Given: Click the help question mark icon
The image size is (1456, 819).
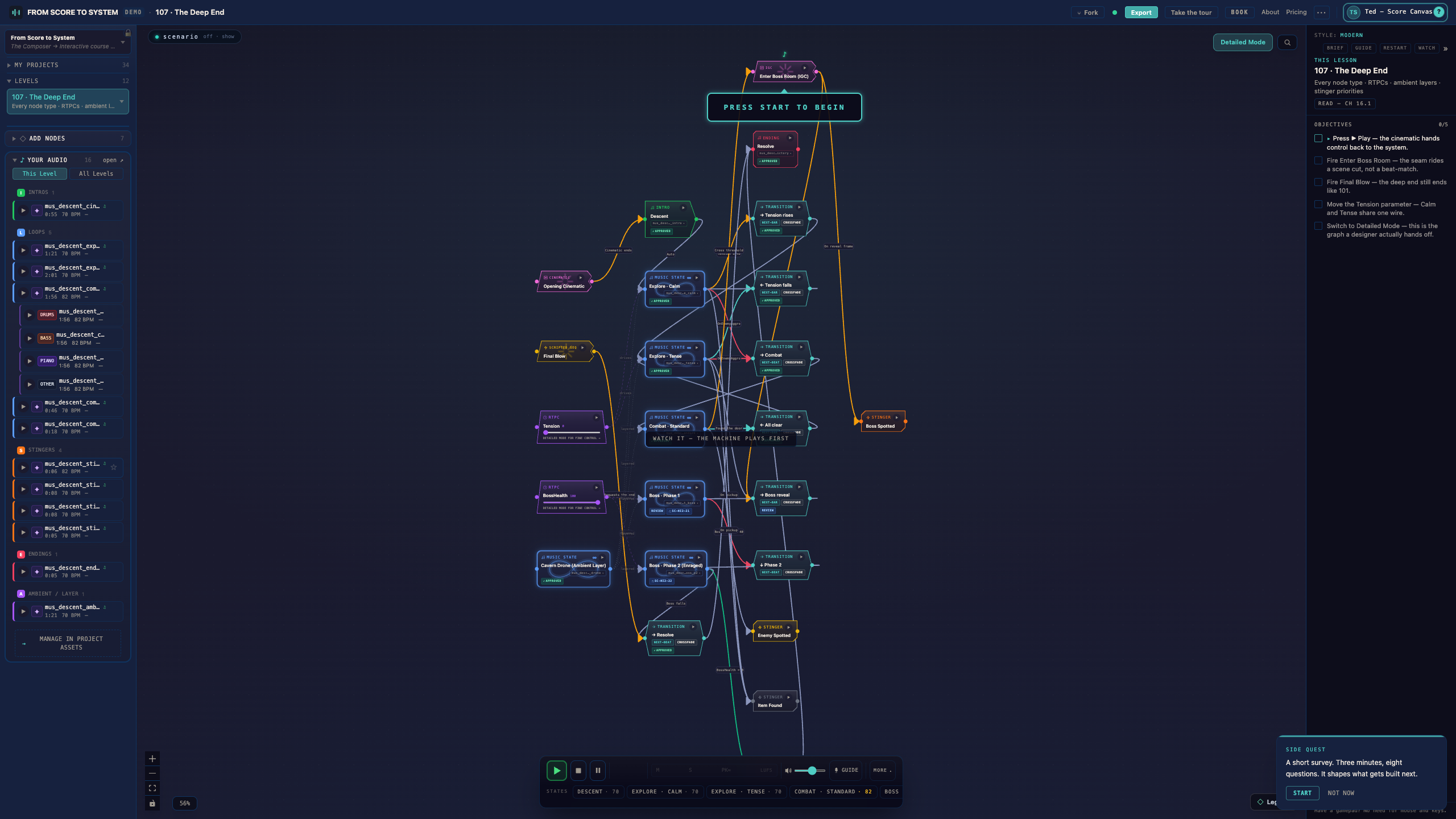Looking at the screenshot, I should pyautogui.click(x=1439, y=12).
